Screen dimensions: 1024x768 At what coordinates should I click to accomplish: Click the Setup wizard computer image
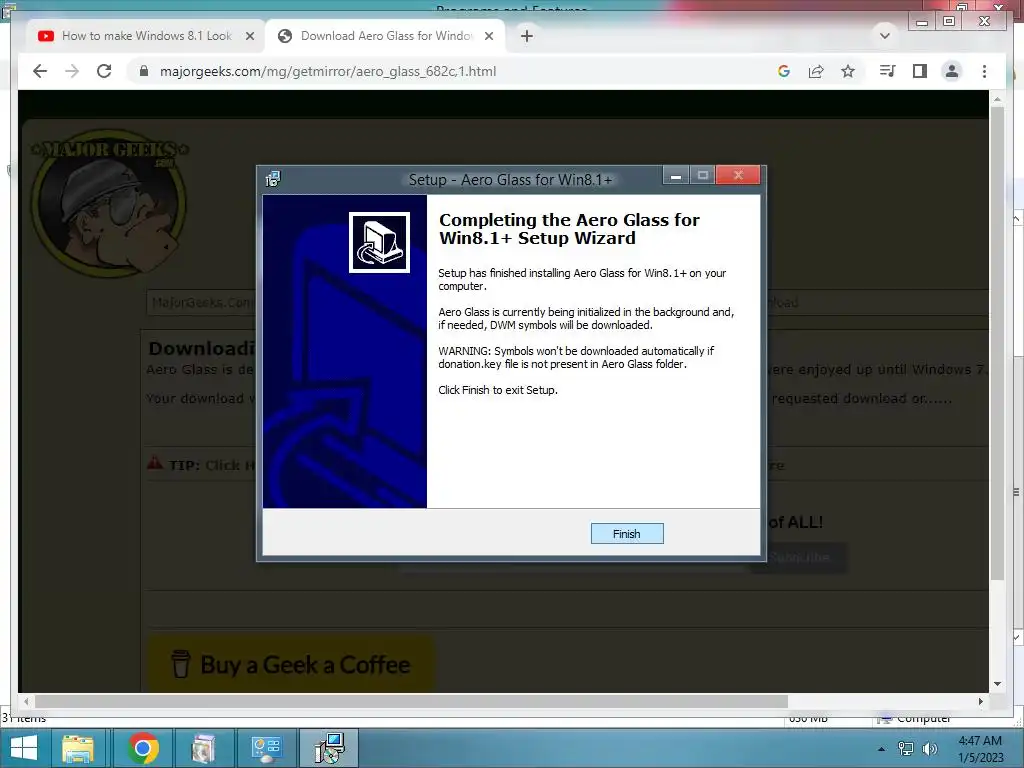coord(379,242)
